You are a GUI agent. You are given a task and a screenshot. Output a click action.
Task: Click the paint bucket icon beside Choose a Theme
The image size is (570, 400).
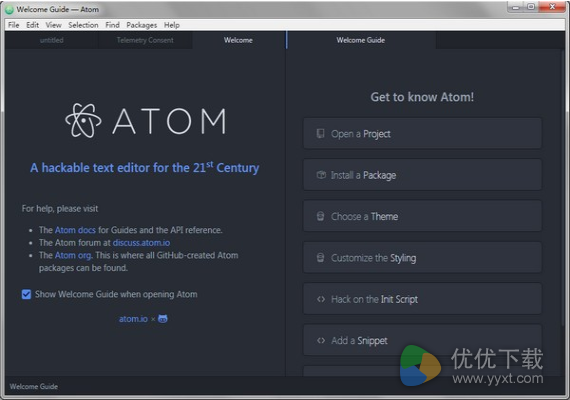(x=320, y=216)
